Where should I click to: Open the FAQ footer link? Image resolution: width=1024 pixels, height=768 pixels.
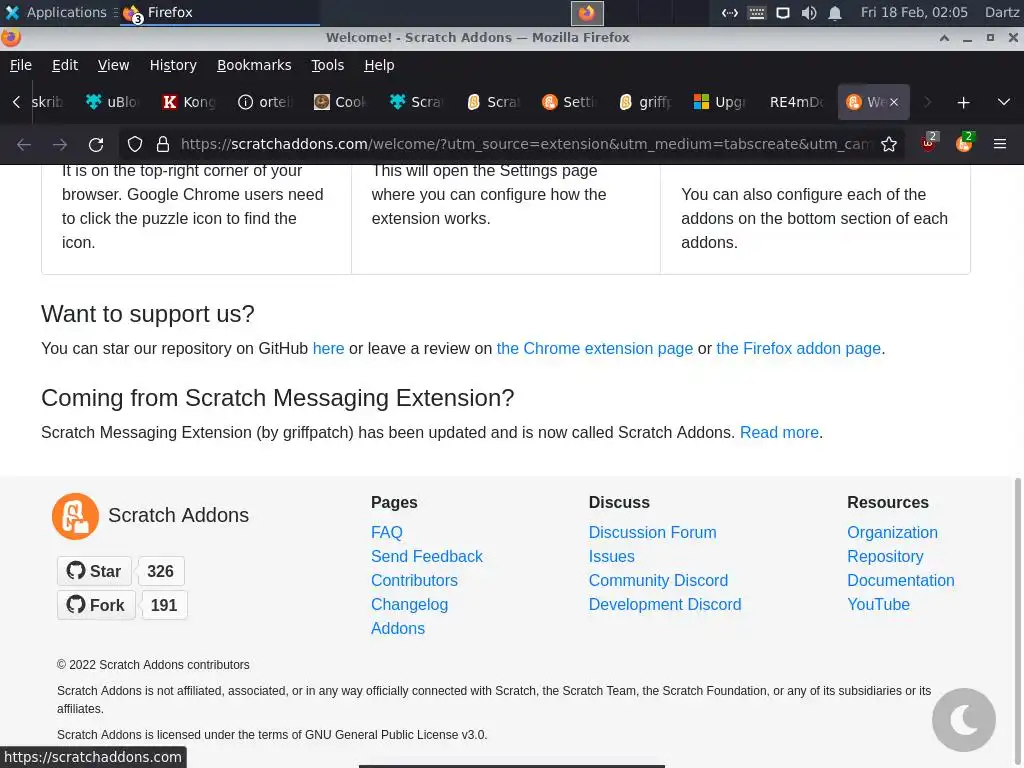(387, 533)
